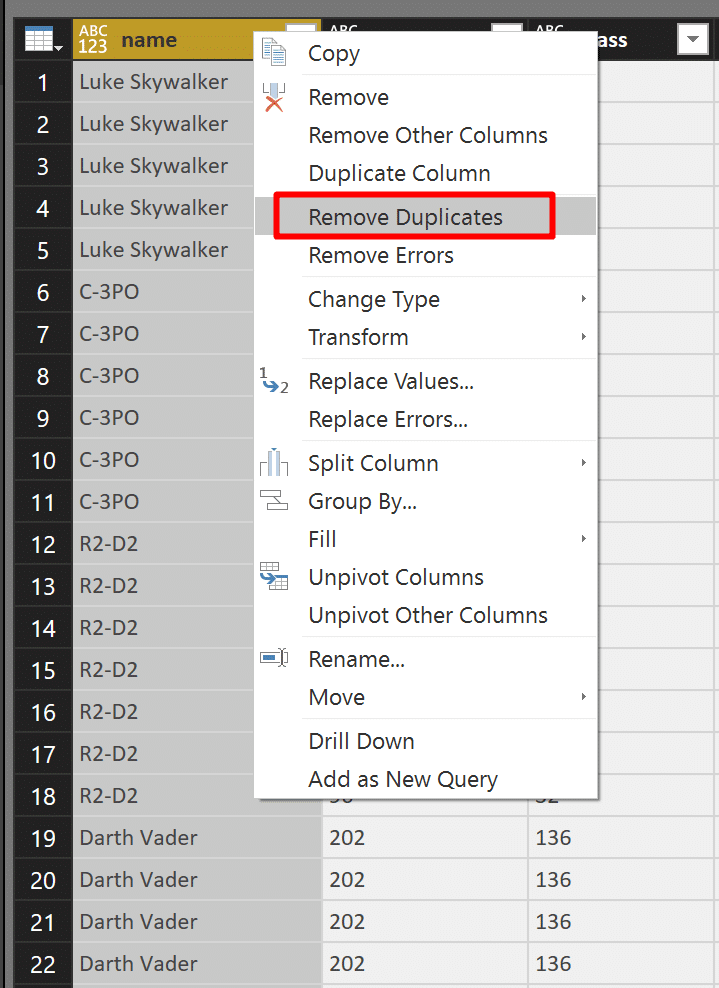Viewport: 719px width, 988px height.
Task: Click Luke Skywalker cell in row 5
Action: (x=164, y=250)
